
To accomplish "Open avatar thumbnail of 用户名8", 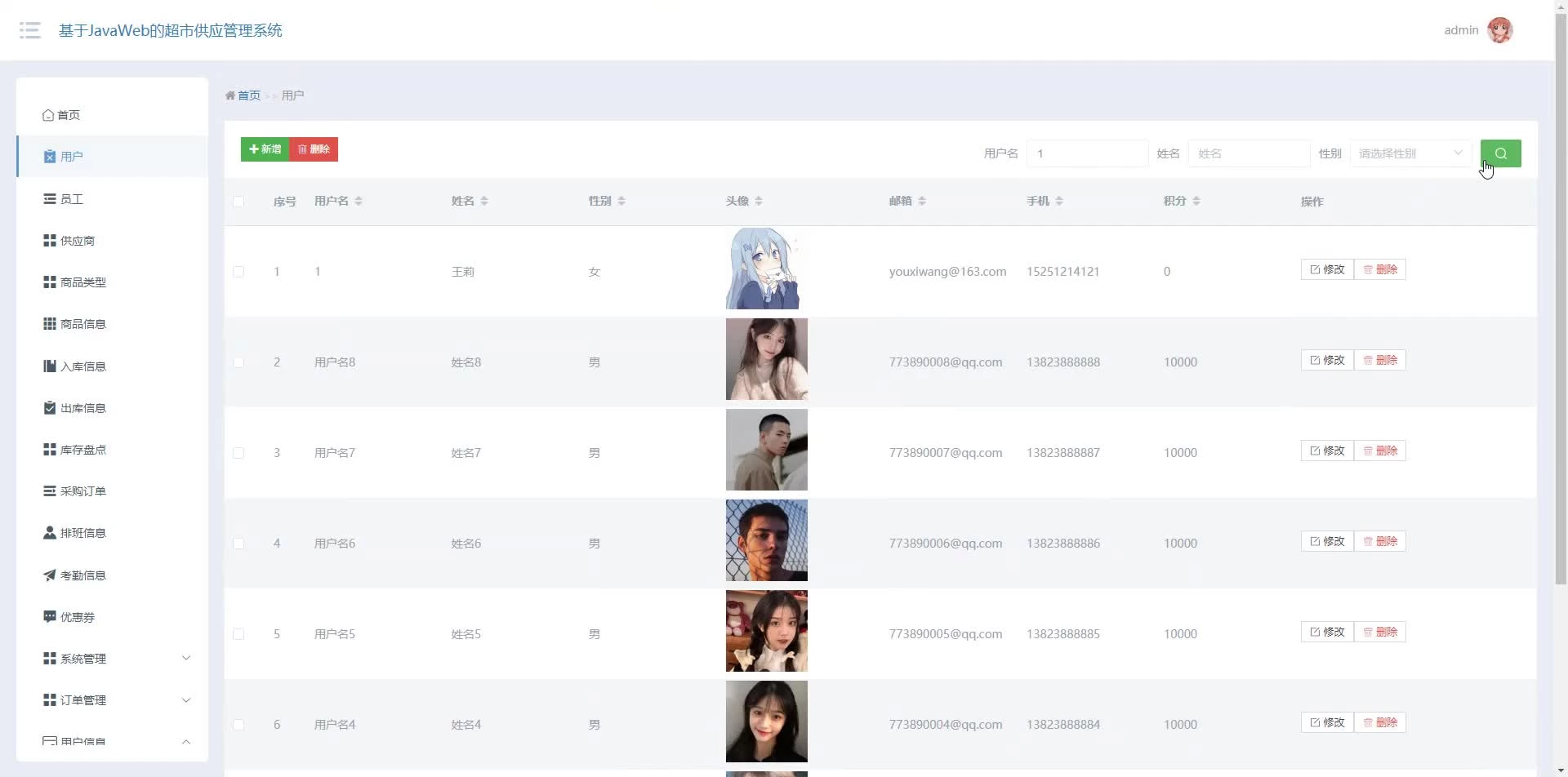I will (767, 359).
